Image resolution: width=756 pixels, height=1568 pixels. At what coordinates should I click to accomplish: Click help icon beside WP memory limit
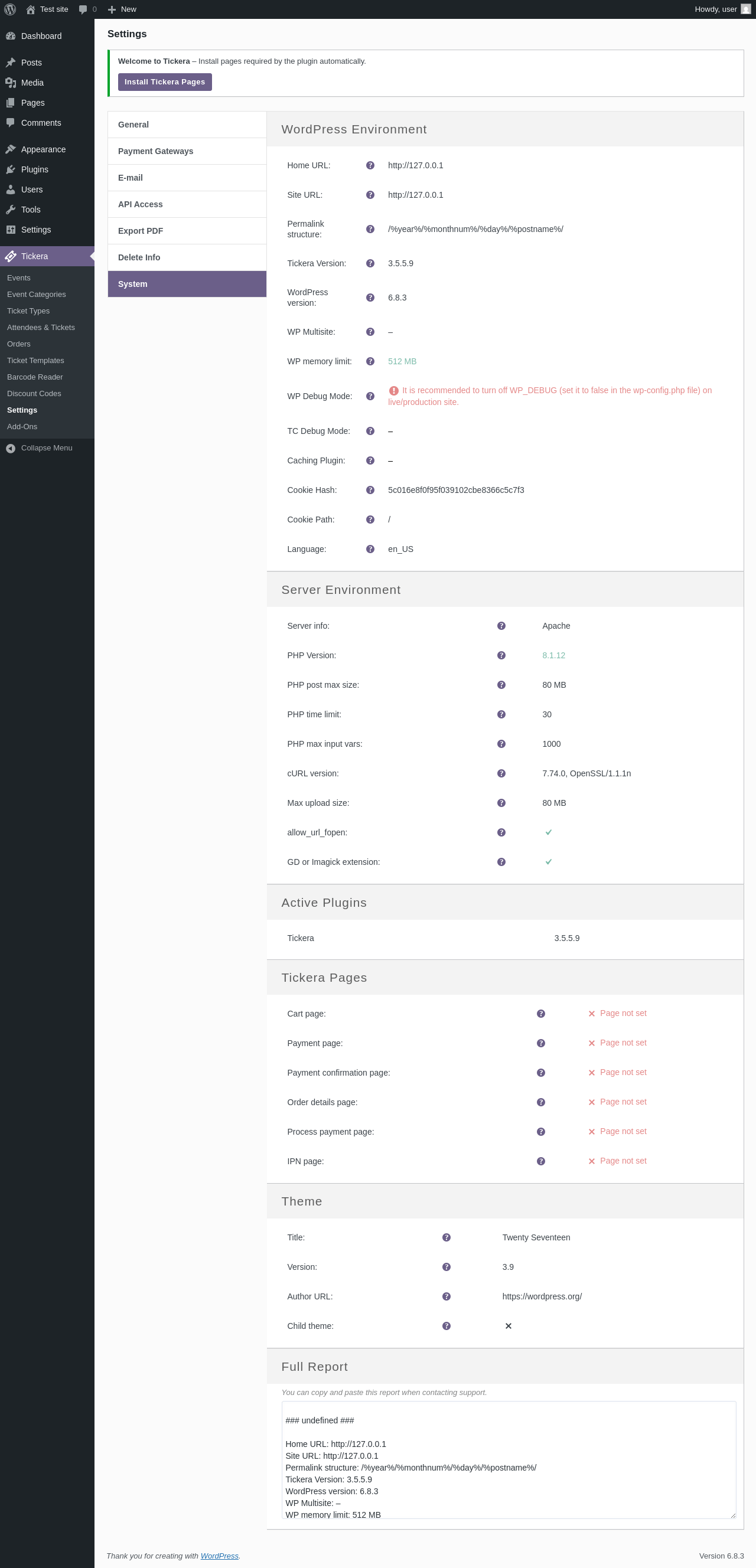pyautogui.click(x=370, y=361)
